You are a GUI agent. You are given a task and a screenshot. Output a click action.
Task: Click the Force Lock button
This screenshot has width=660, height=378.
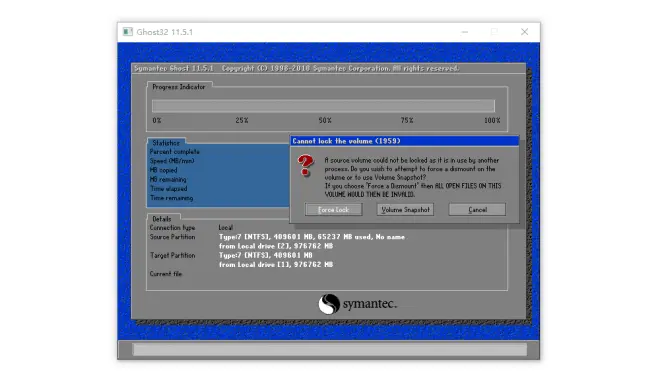[x=333, y=210]
